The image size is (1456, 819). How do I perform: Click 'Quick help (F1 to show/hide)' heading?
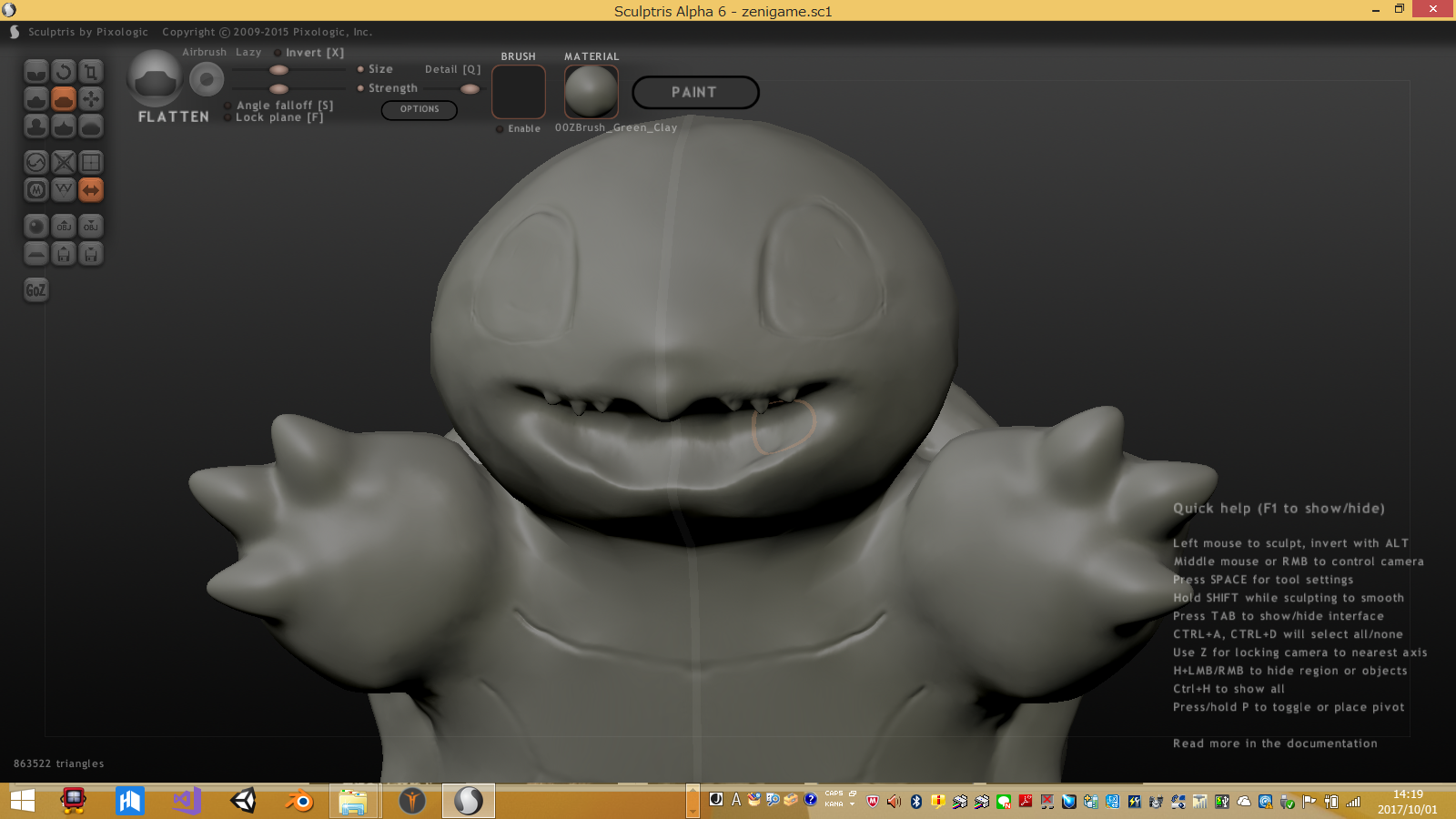1279,509
